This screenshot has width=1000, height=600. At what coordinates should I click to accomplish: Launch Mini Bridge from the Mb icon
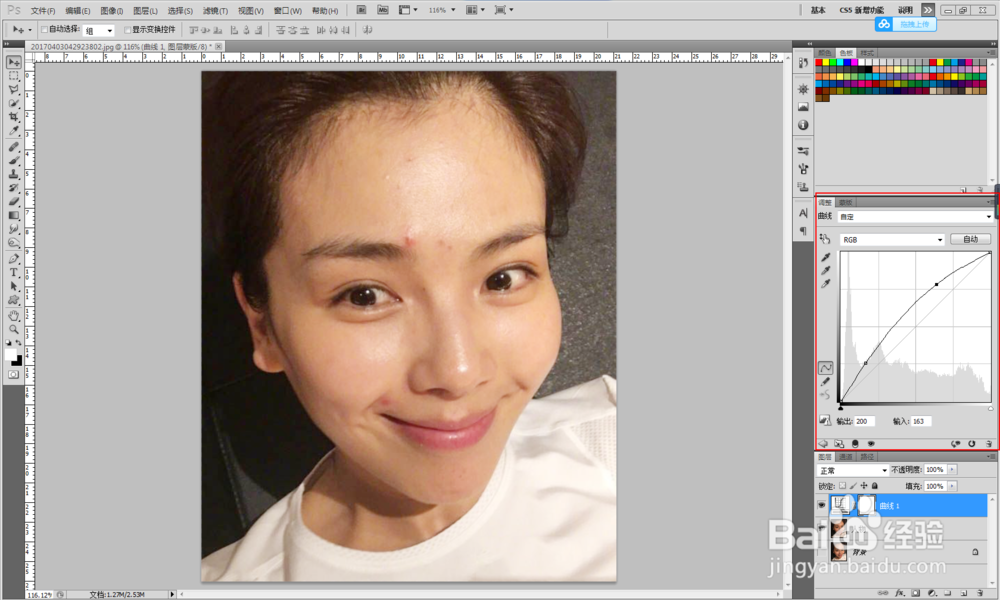(383, 10)
